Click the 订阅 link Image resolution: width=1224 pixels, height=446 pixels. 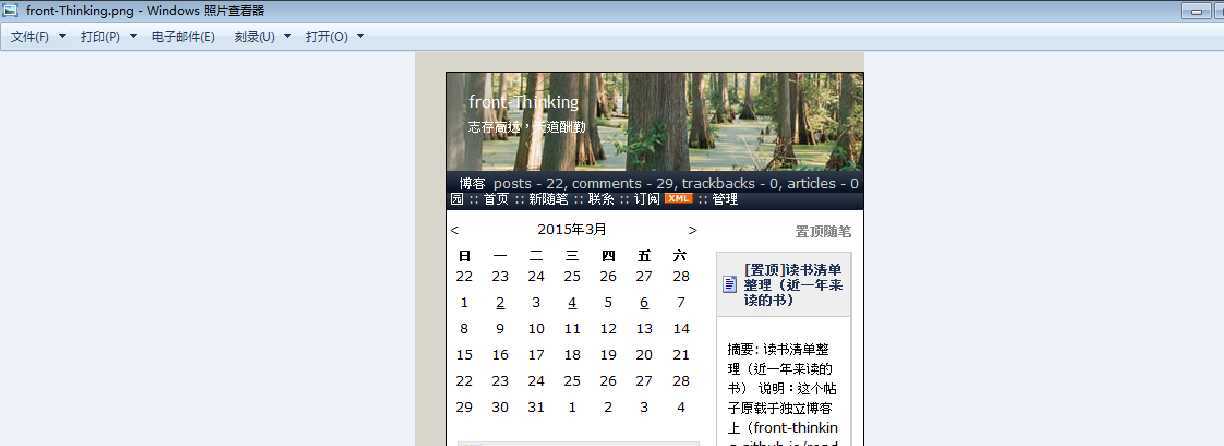646,199
